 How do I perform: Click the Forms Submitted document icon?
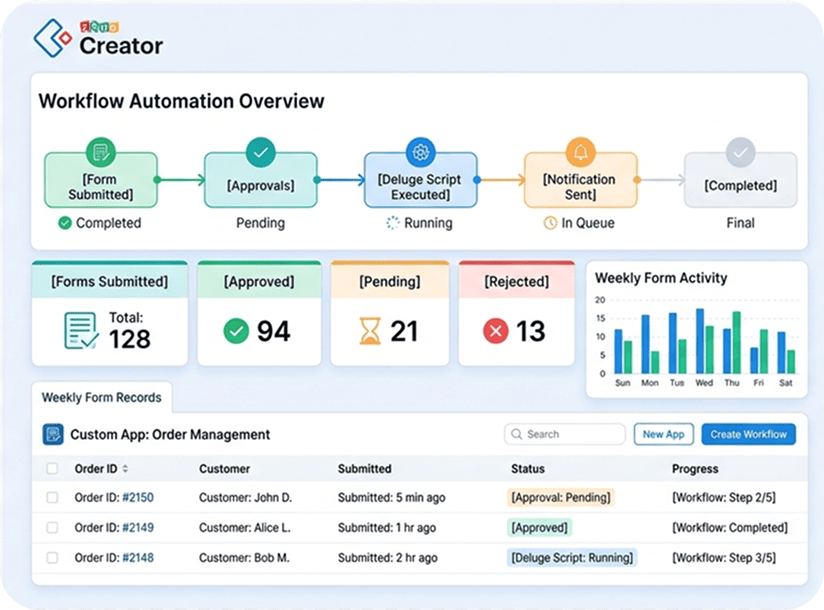[81, 331]
